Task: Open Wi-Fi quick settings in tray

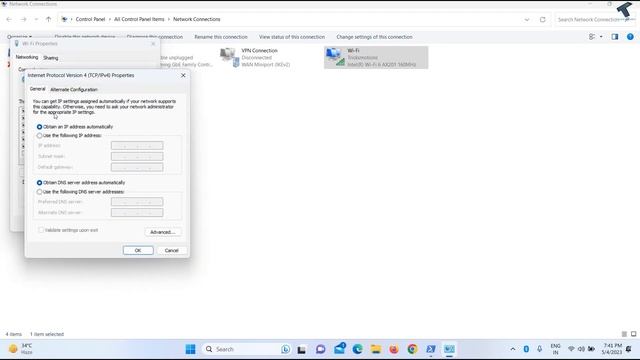Action: (571, 349)
